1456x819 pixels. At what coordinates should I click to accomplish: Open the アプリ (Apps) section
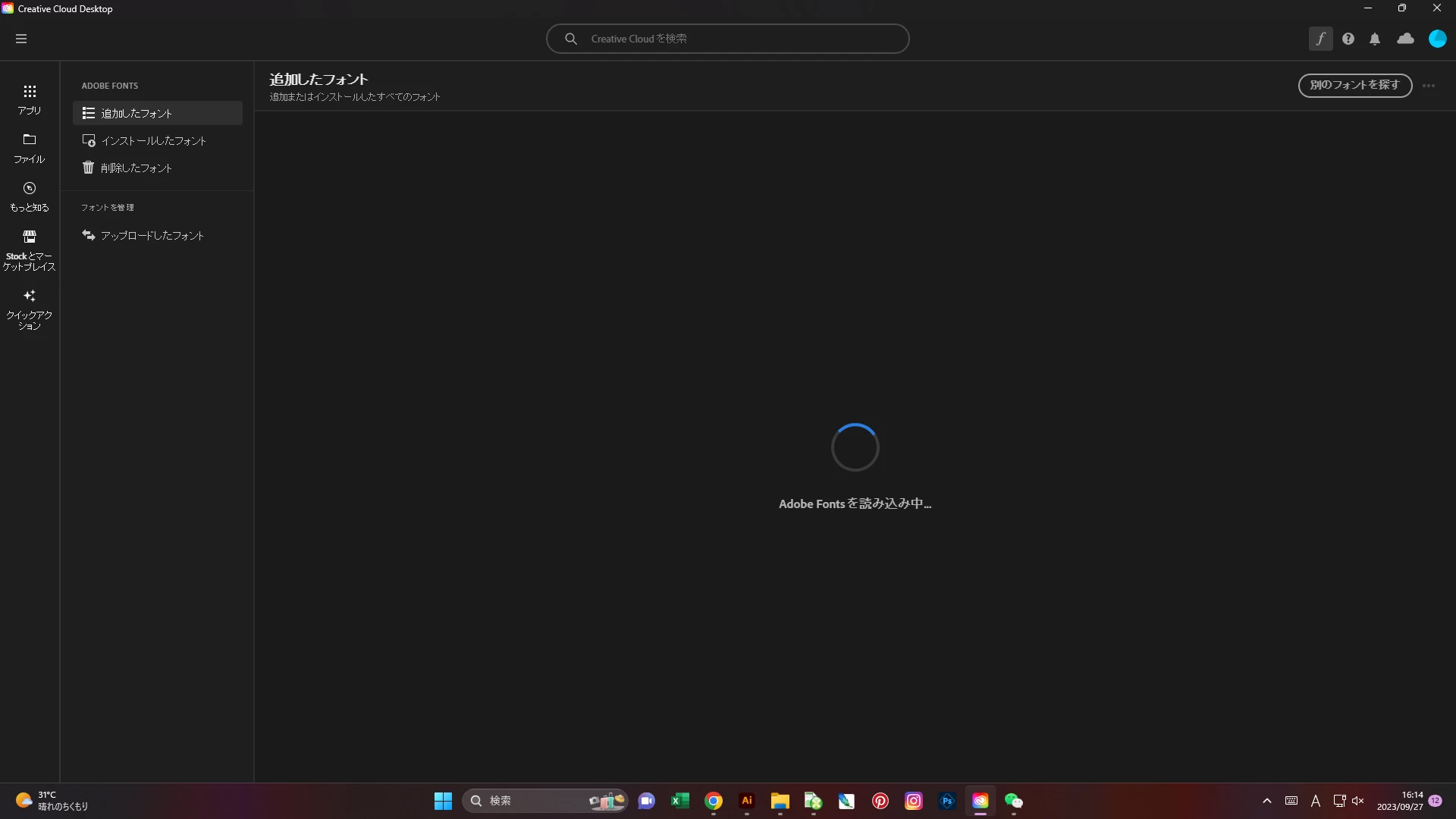pos(30,99)
